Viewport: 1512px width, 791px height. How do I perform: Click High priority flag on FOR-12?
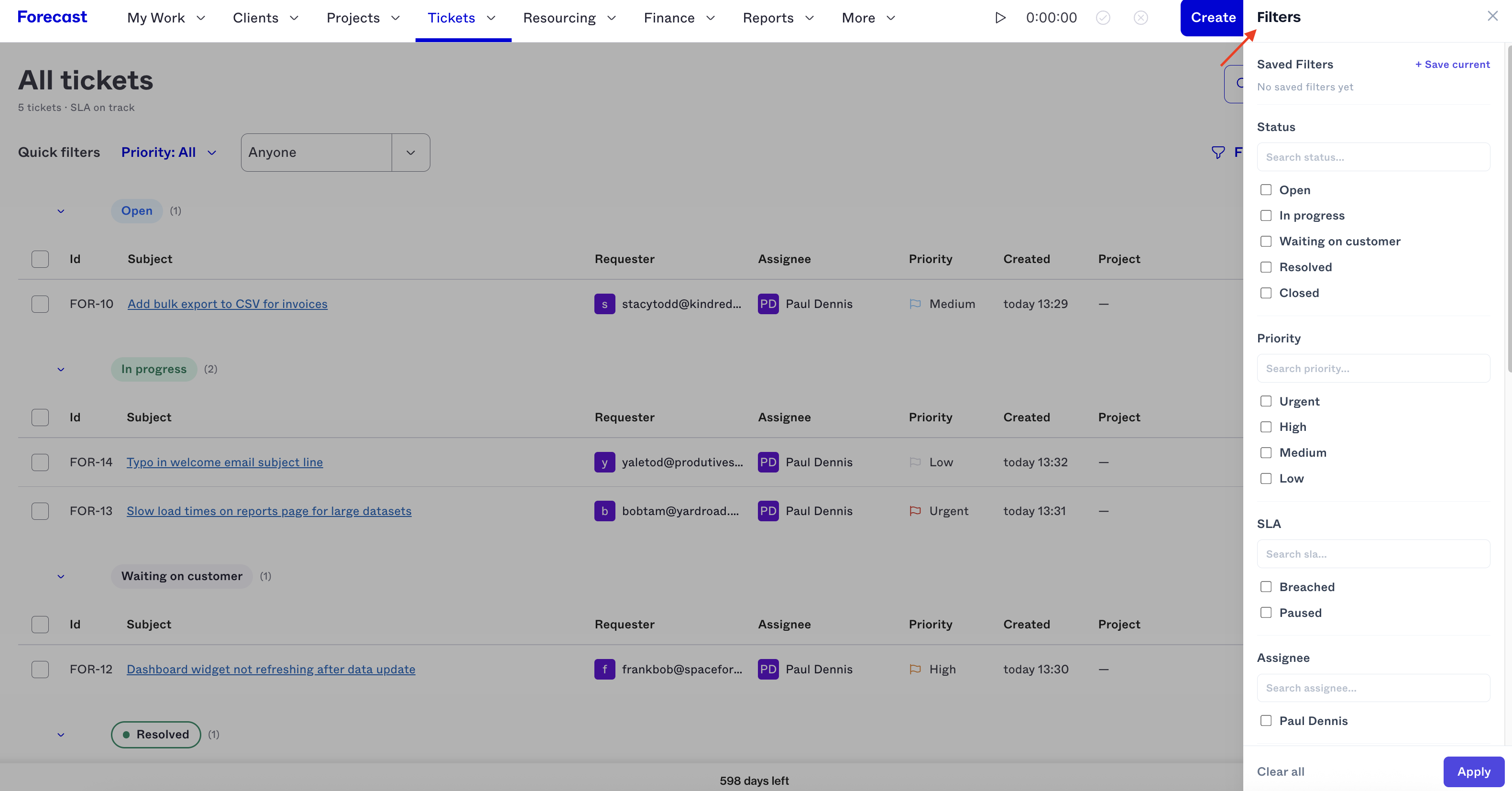click(915, 669)
